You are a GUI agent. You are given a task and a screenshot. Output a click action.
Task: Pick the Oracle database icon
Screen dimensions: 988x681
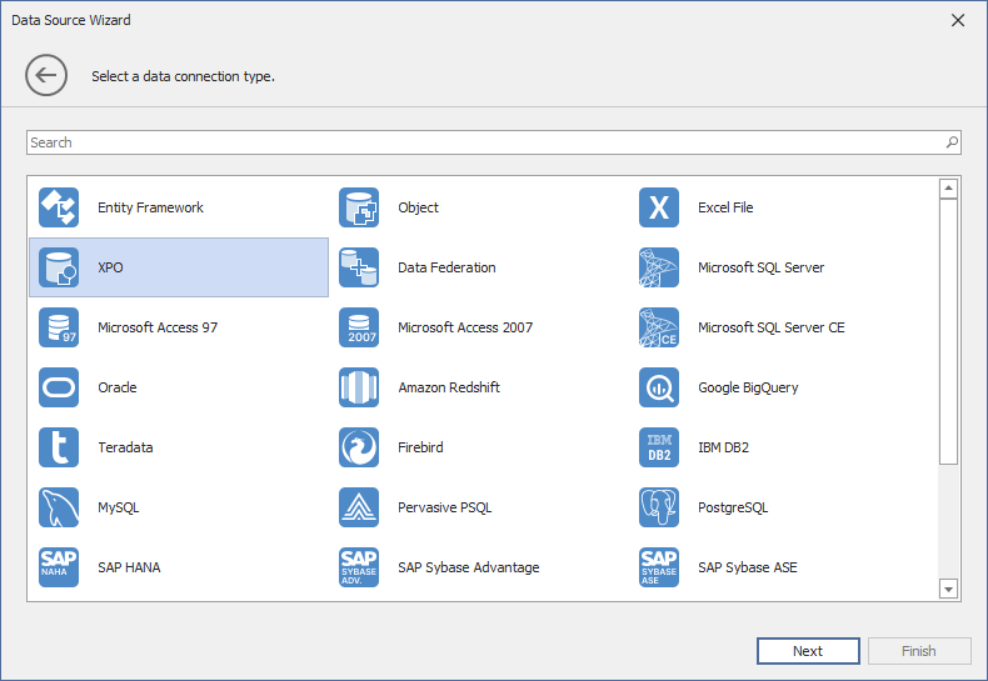[59, 388]
